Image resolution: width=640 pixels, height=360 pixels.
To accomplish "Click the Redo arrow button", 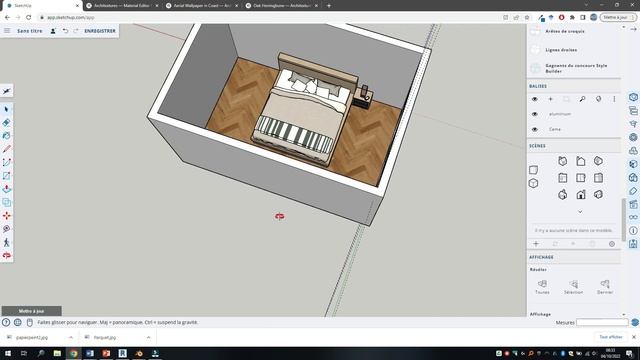I will tap(76, 31).
